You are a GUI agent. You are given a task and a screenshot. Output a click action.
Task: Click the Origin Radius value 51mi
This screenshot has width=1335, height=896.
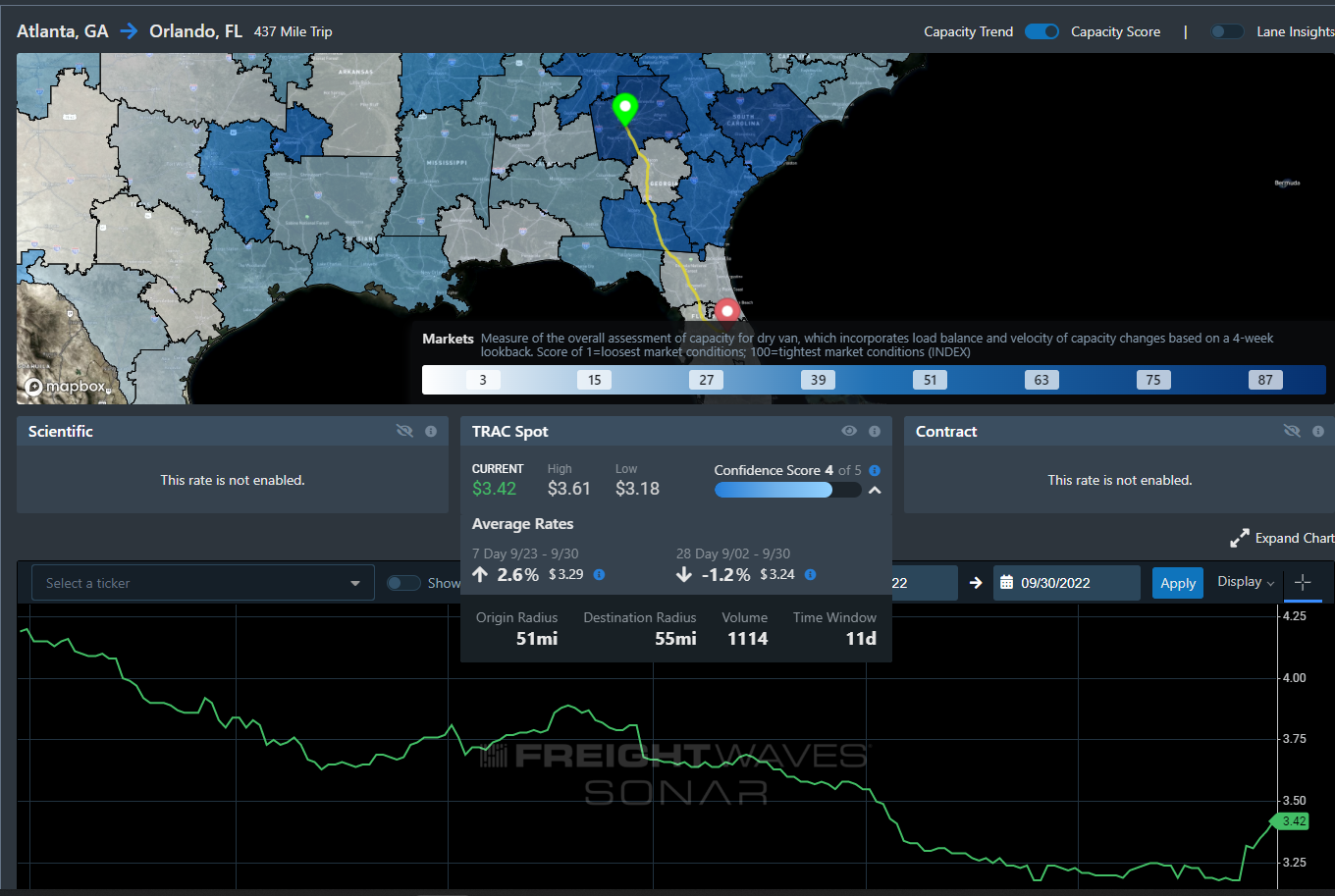coord(537,639)
